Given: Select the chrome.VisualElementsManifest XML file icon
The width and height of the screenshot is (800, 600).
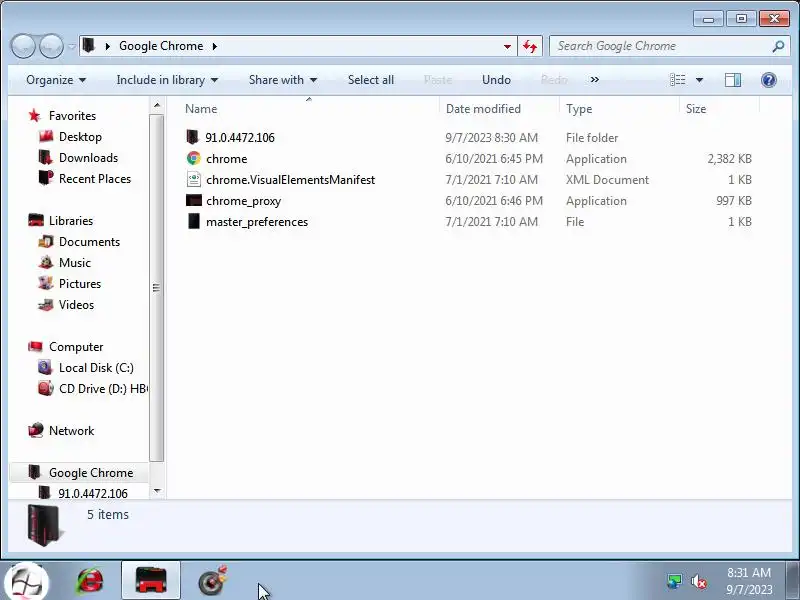Looking at the screenshot, I should pyautogui.click(x=193, y=180).
